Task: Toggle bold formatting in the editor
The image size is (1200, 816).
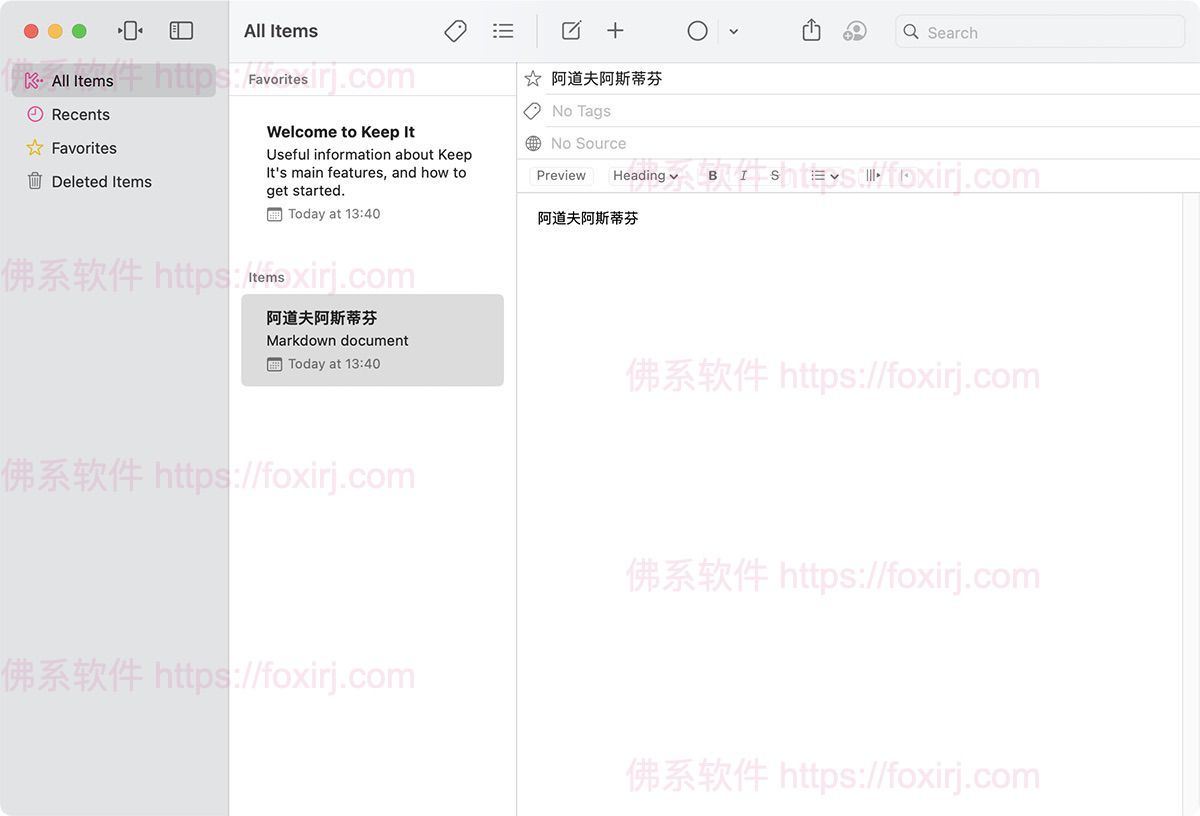Action: click(712, 175)
